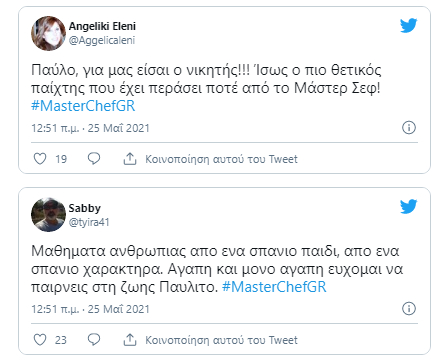Screen dimensions: 436x361
Task: Click the Angeliki Eleni display name
Action: 102,26
